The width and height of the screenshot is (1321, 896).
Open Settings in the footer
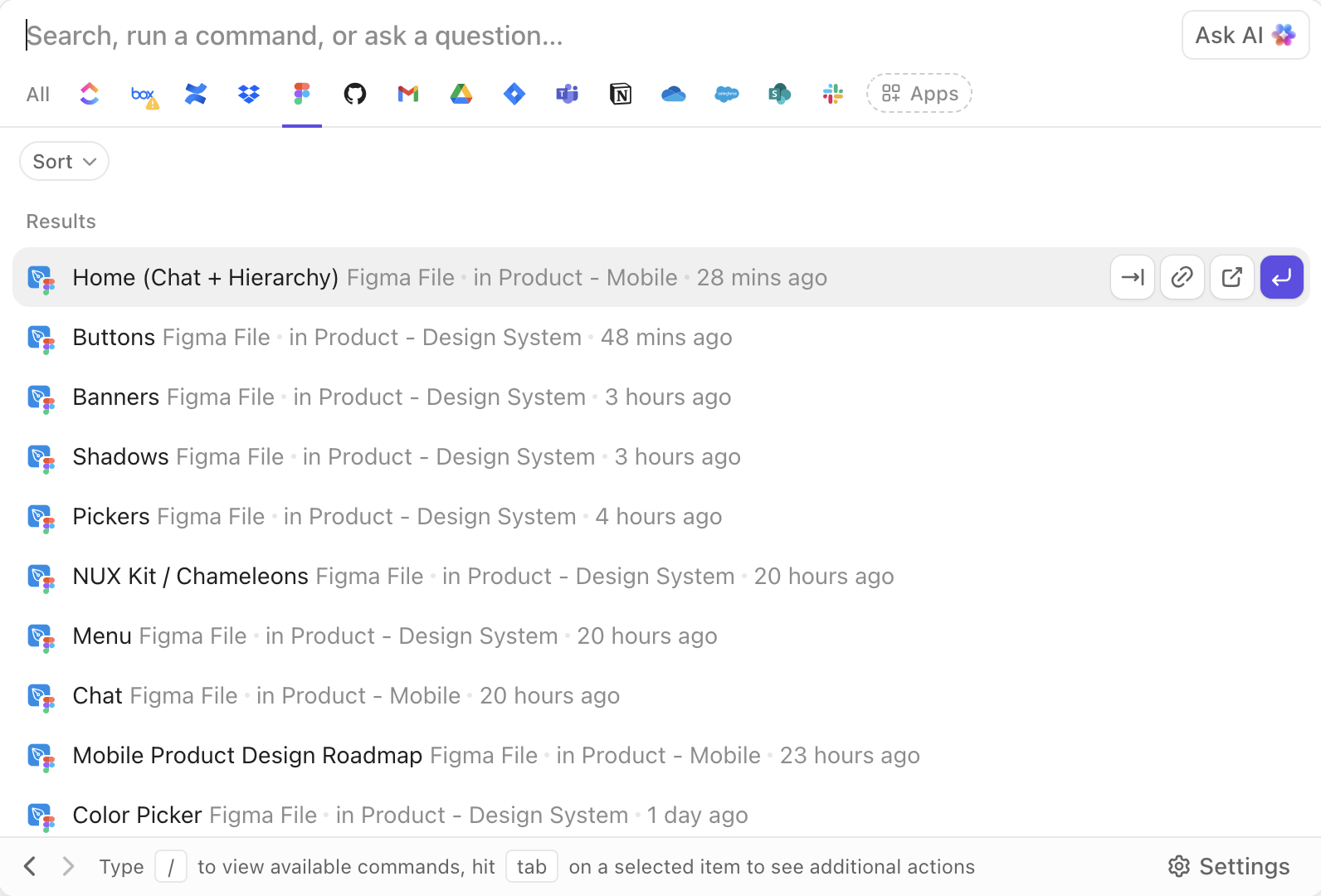pos(1229,866)
